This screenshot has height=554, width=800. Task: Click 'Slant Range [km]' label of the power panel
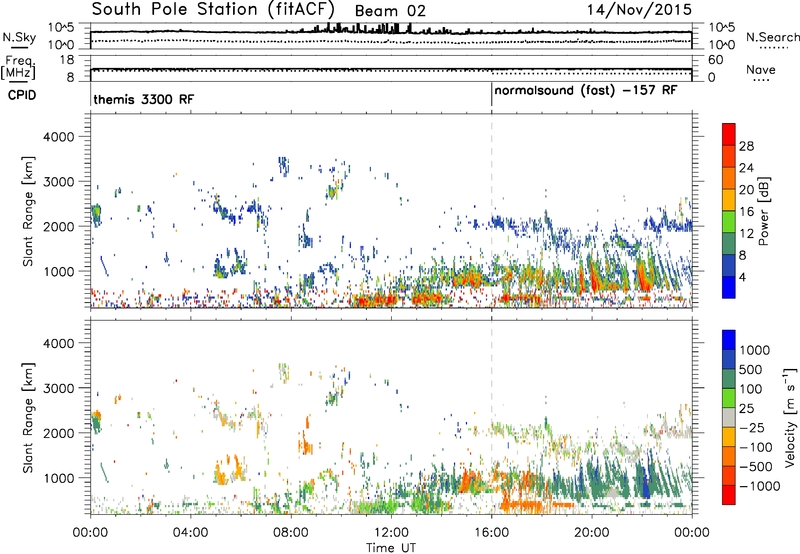click(x=28, y=211)
